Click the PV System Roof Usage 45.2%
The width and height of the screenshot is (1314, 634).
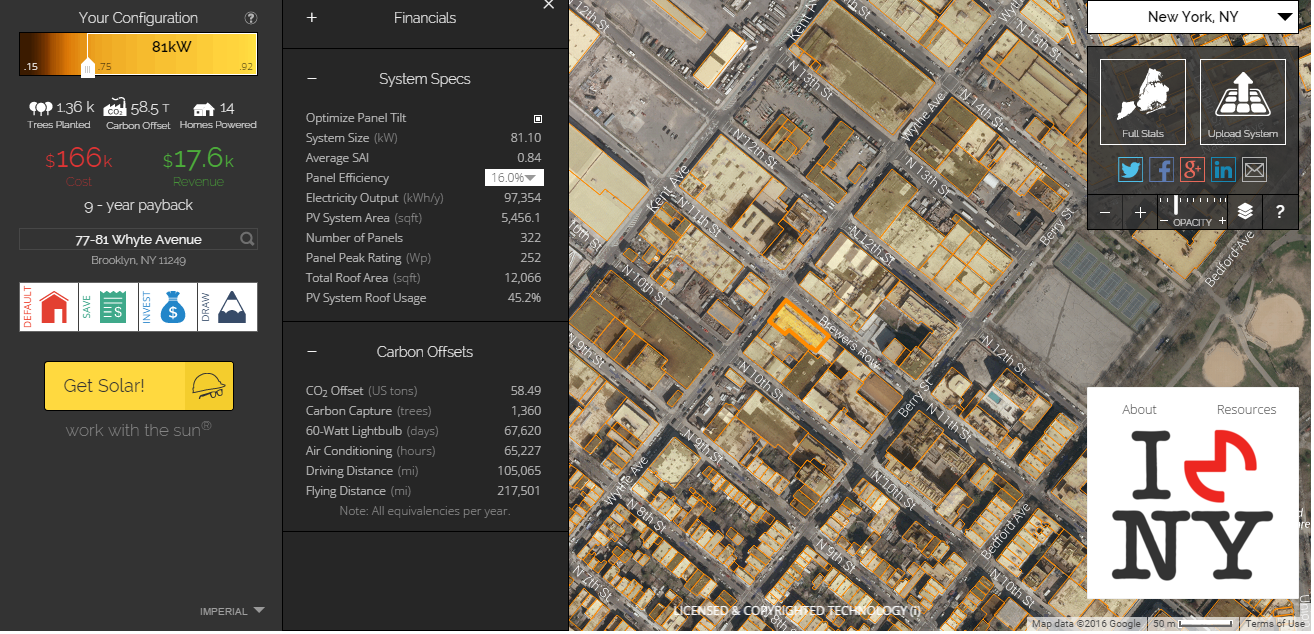click(525, 298)
